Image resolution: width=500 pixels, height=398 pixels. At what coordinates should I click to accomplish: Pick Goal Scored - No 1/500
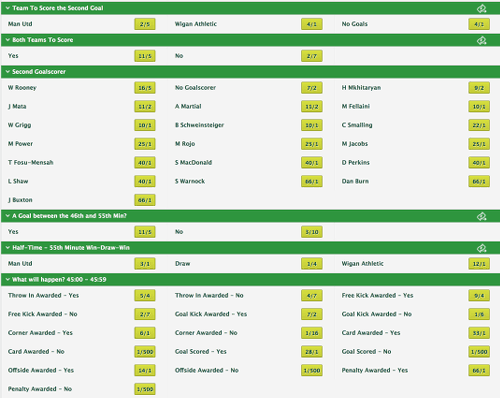pos(479,352)
